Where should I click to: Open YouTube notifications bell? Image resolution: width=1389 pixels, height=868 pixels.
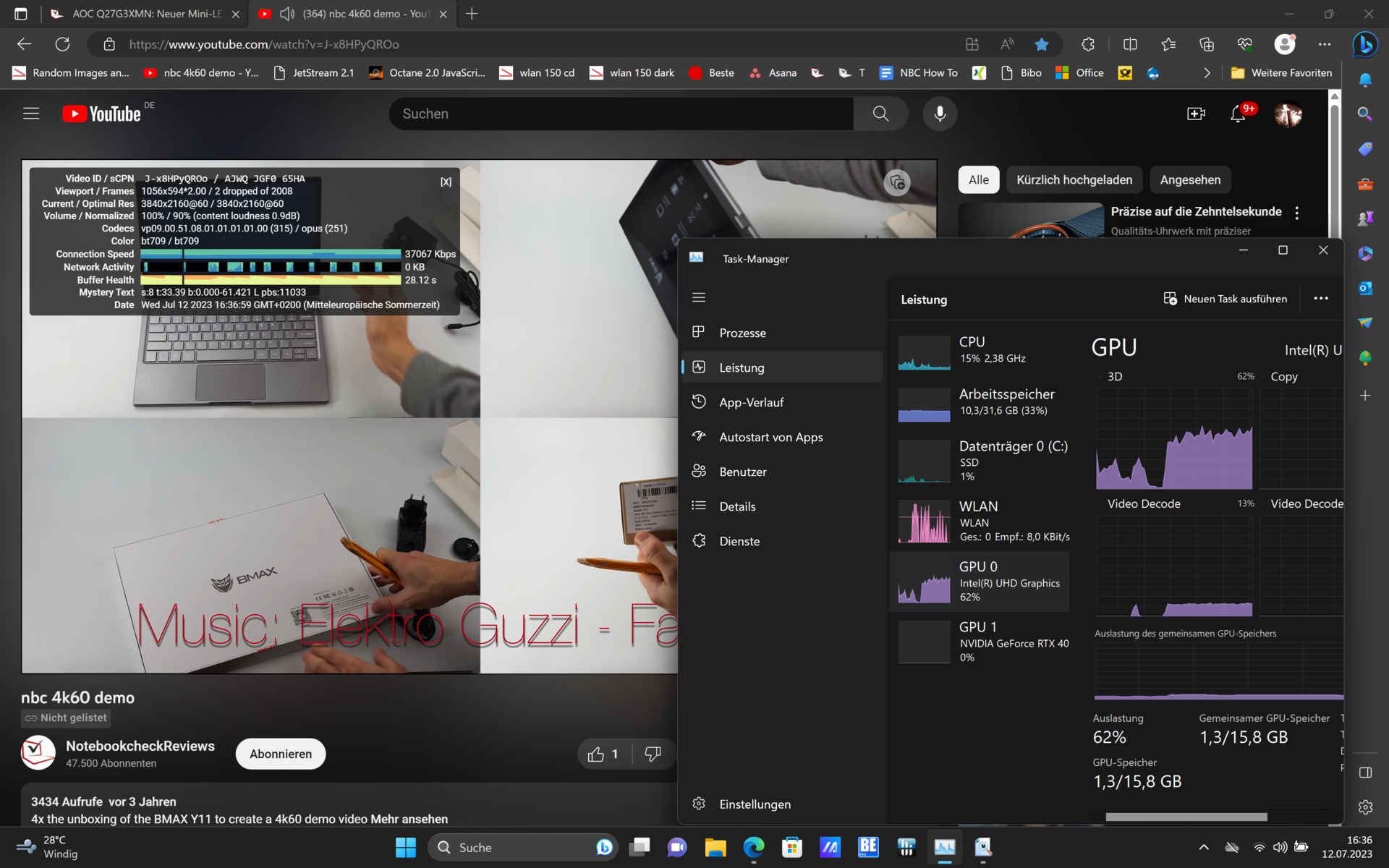(x=1238, y=114)
